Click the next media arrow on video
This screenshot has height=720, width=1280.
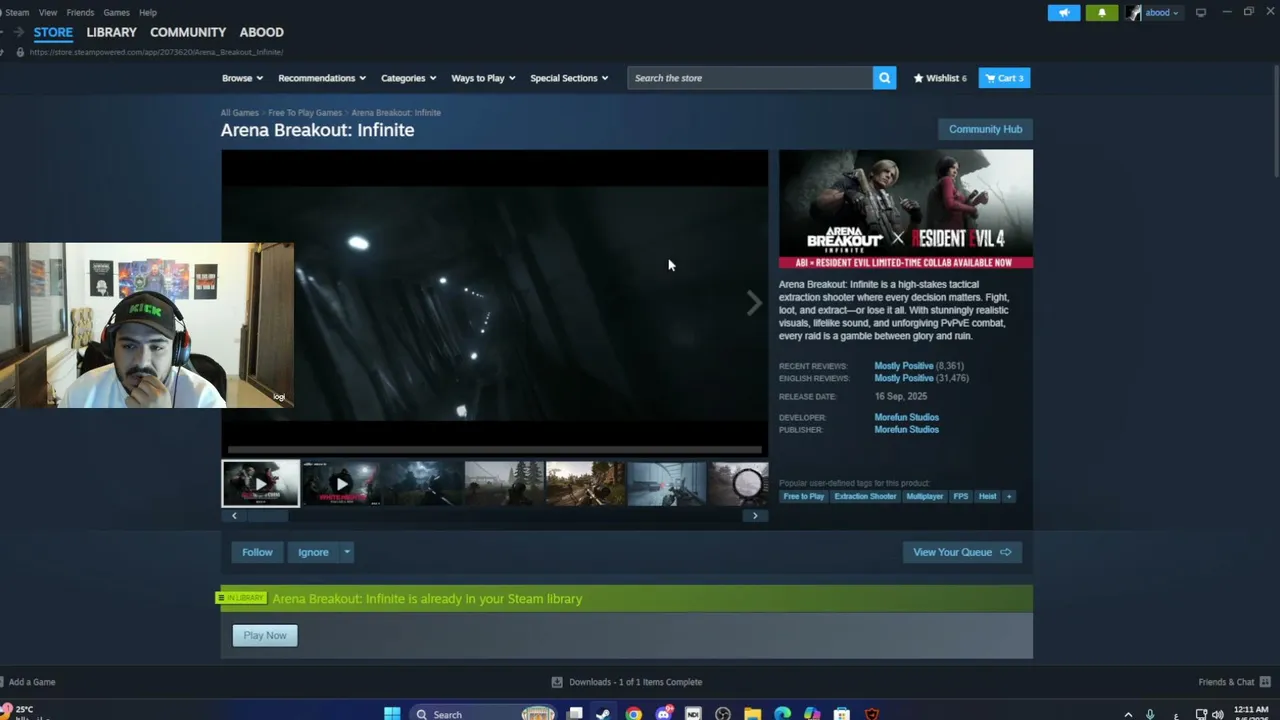tap(754, 303)
